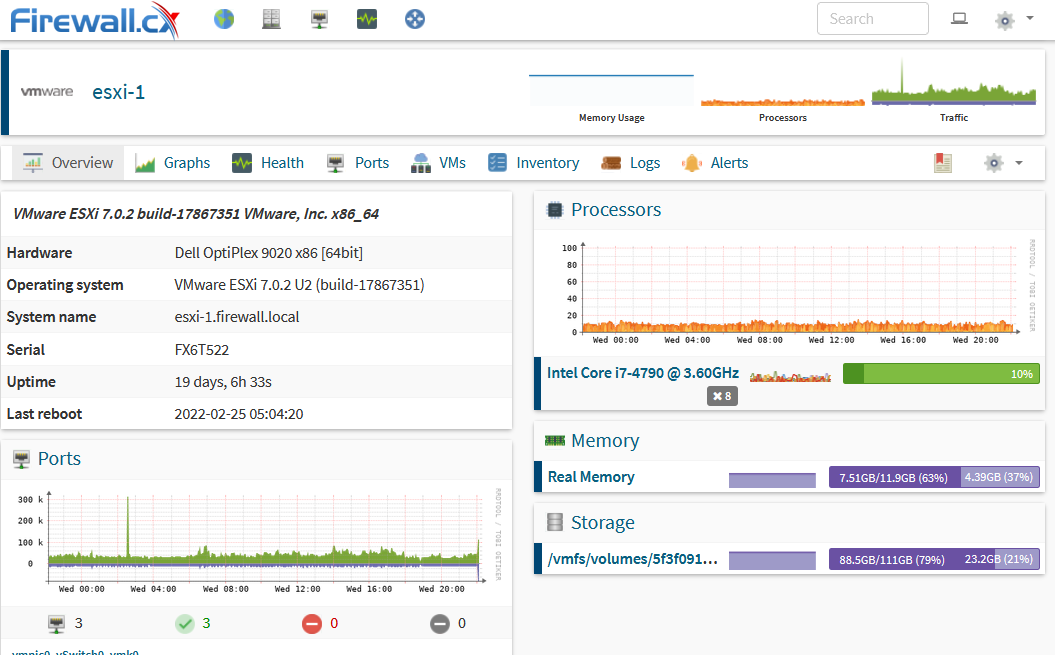The width and height of the screenshot is (1055, 655).
Task: Click the Inventory checklist icon
Action: (x=497, y=163)
